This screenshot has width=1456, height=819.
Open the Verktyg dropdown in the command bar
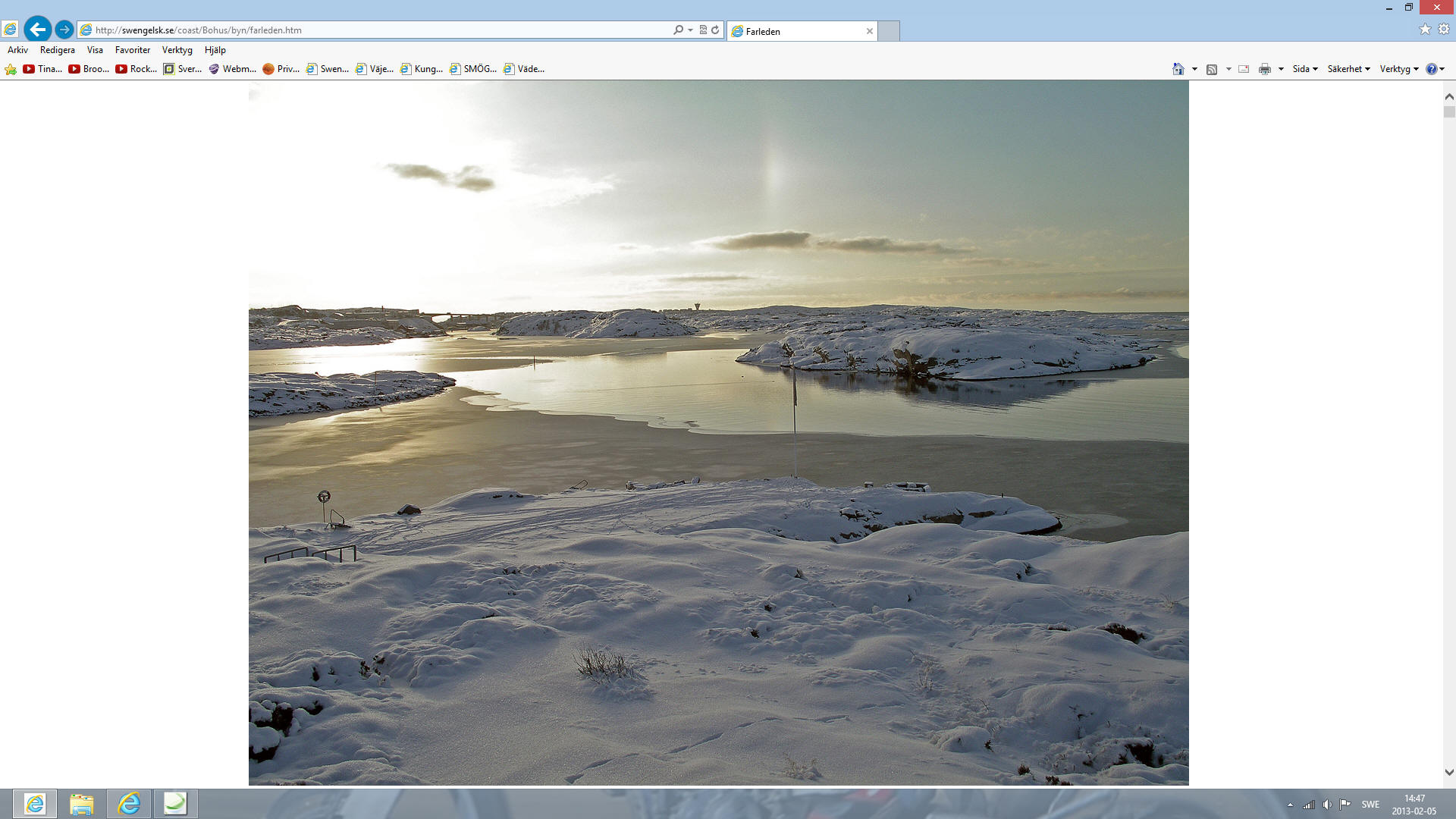pos(1399,69)
